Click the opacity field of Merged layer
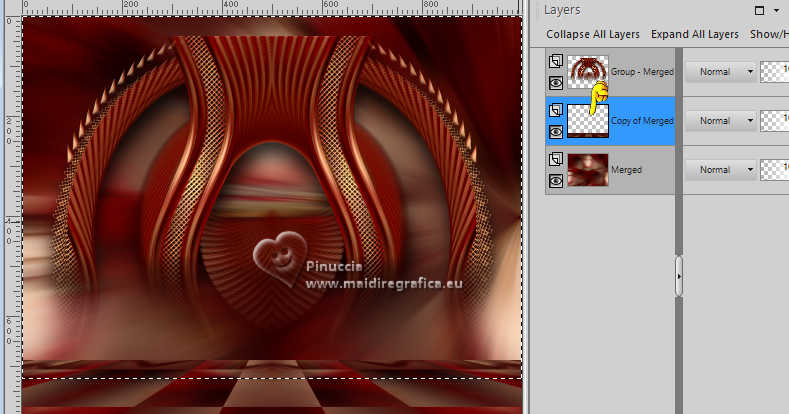 (774, 170)
